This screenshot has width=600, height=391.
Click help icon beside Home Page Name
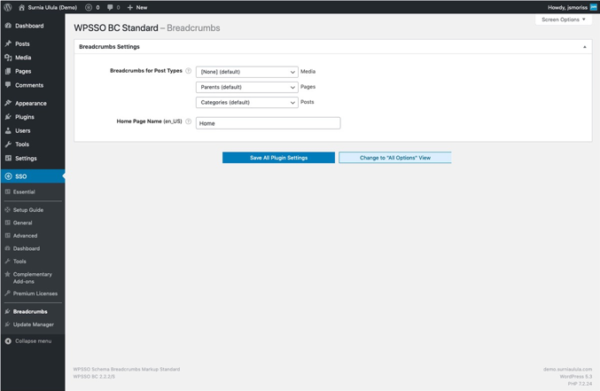188,121
